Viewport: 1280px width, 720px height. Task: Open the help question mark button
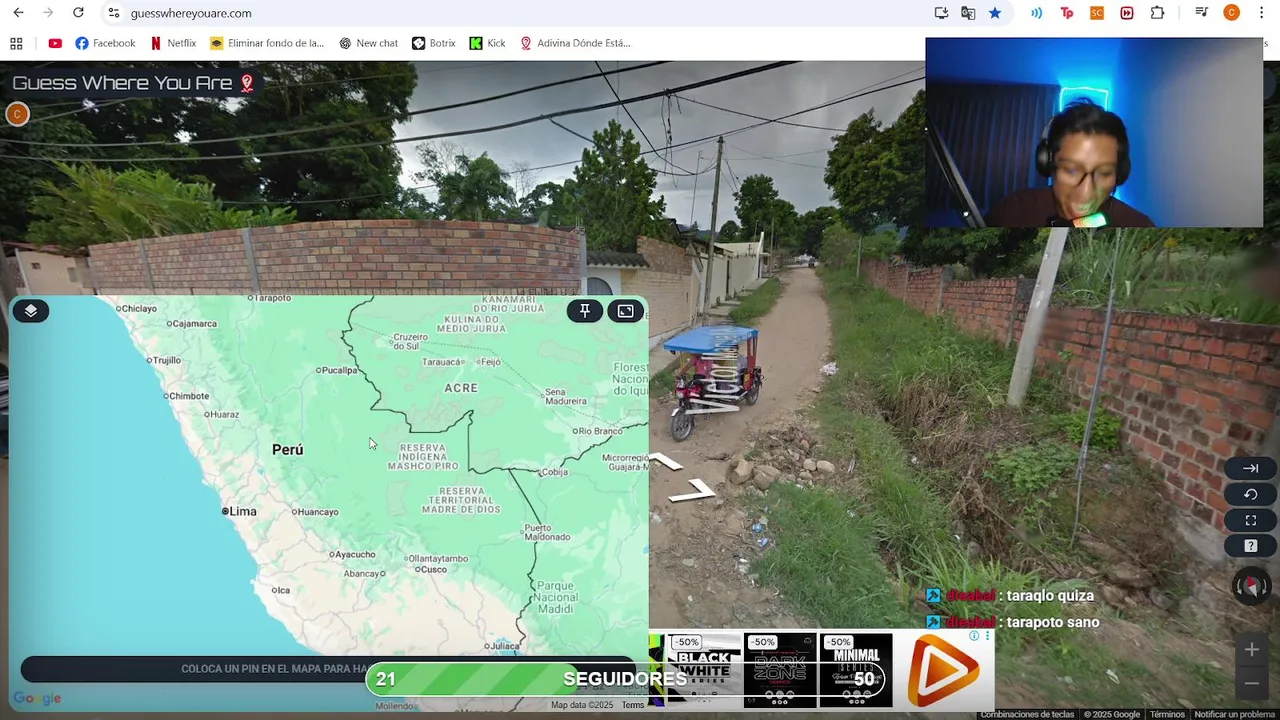point(1250,546)
